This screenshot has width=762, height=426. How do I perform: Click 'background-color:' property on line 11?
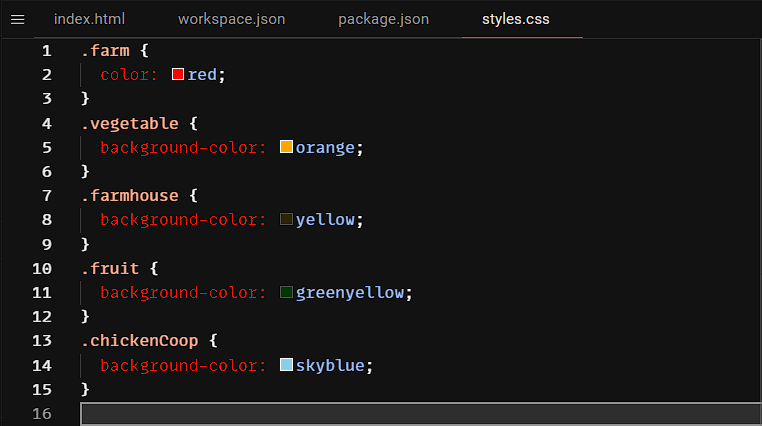[184, 293]
